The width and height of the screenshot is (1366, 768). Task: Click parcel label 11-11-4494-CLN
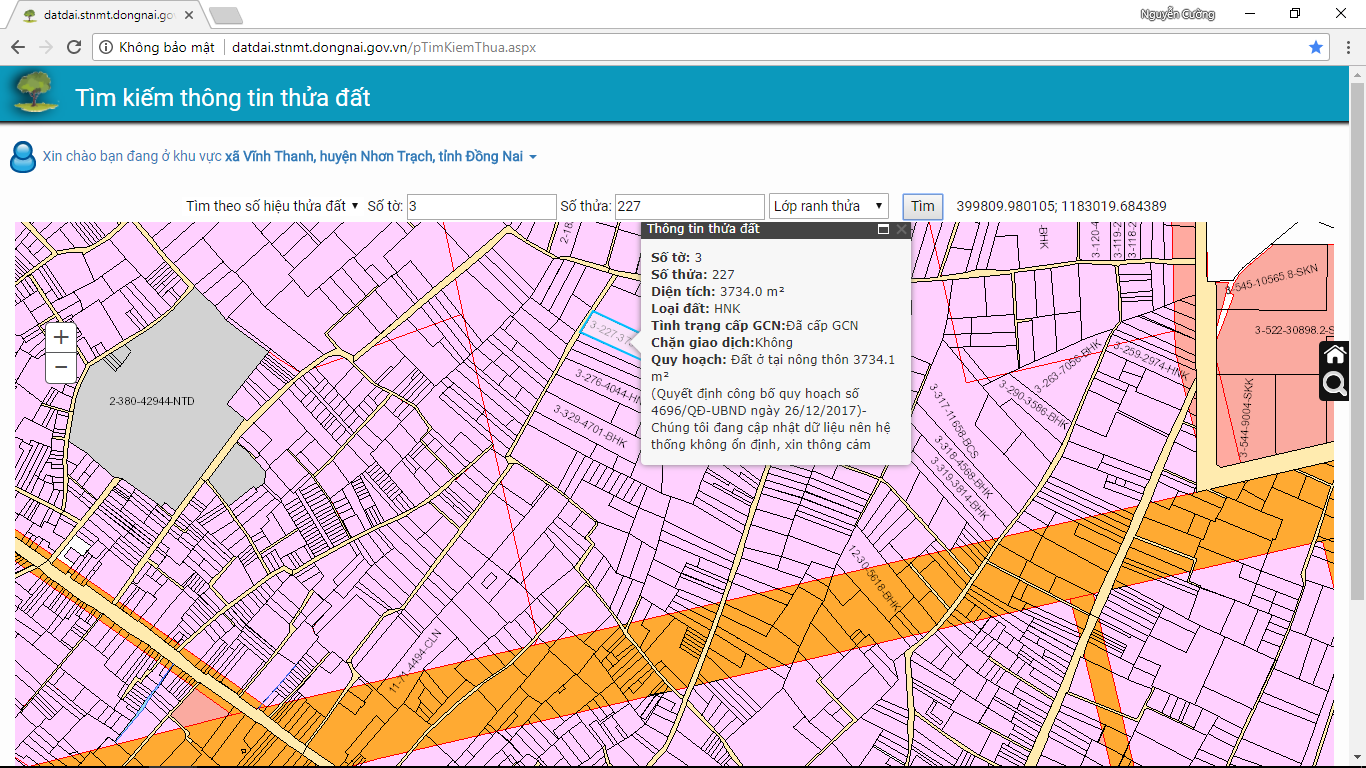(414, 661)
